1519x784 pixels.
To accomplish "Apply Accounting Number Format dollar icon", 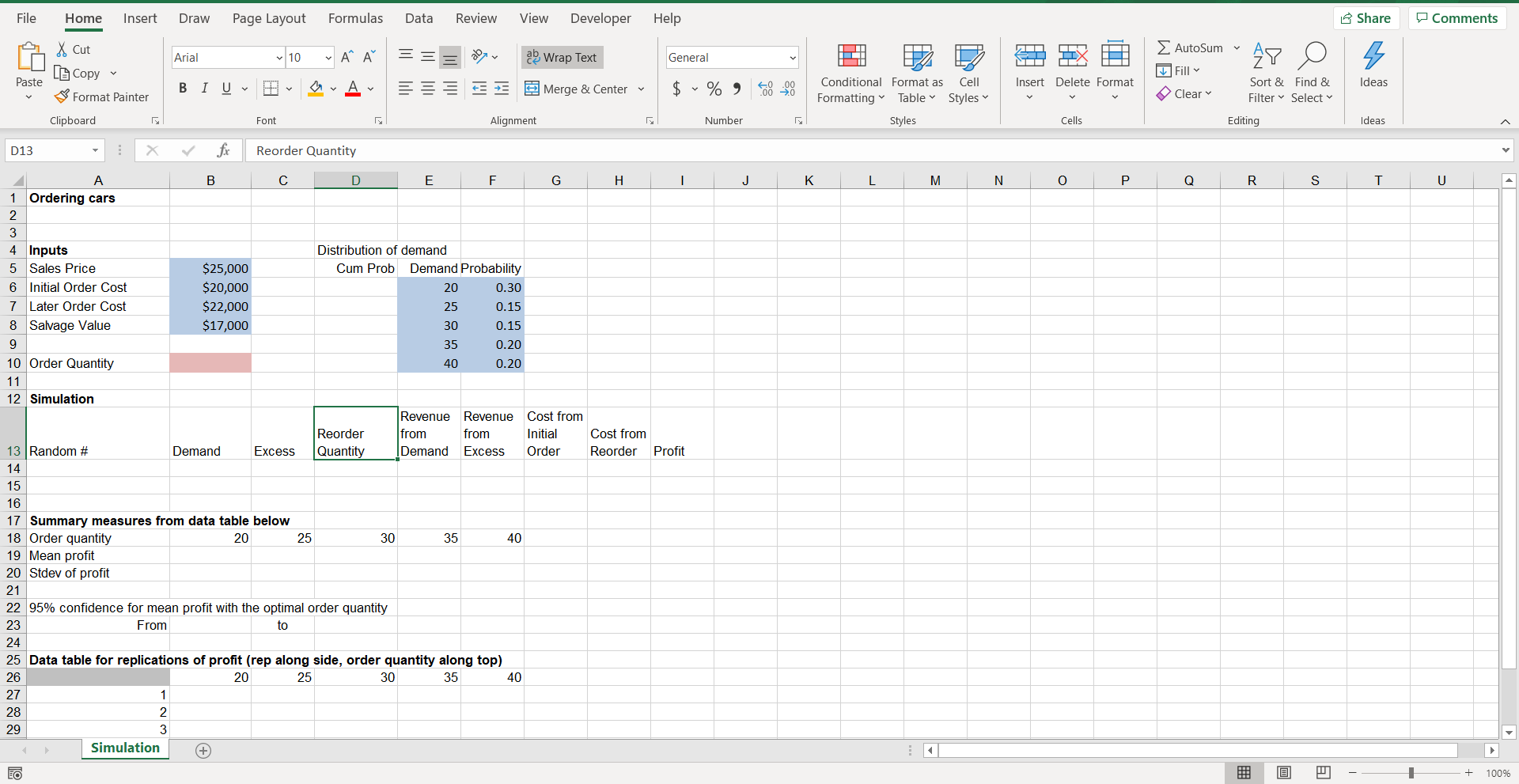I will click(676, 89).
